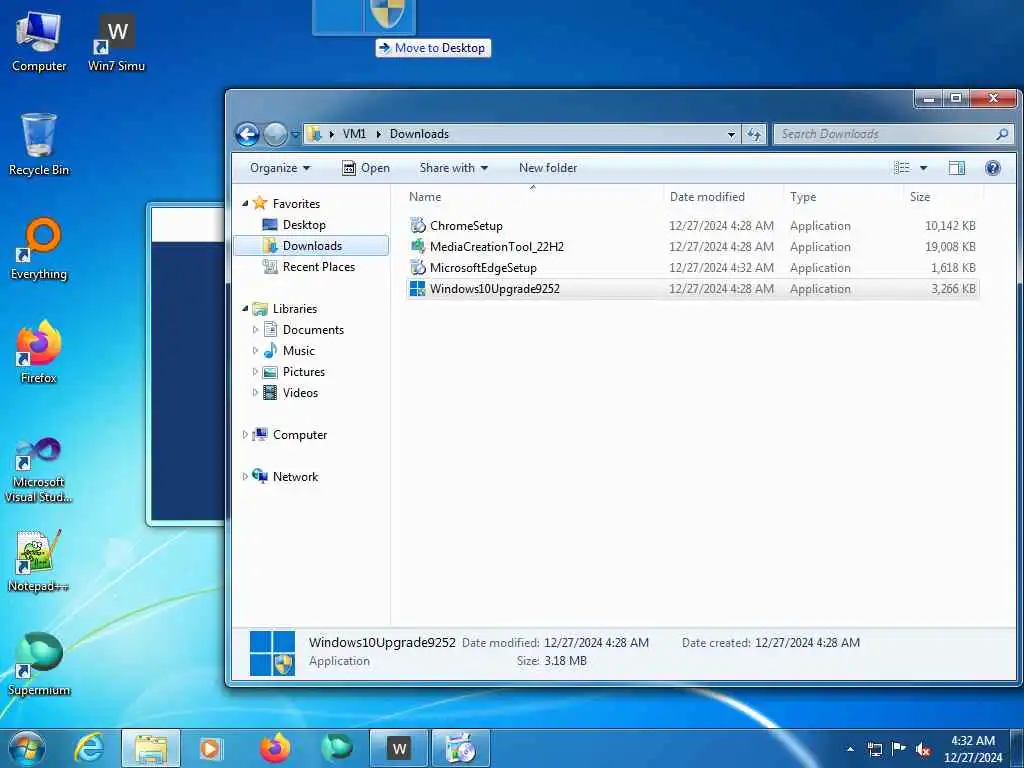Select Recent Places under Favorites
Viewport: 1024px width, 768px height.
coord(308,266)
